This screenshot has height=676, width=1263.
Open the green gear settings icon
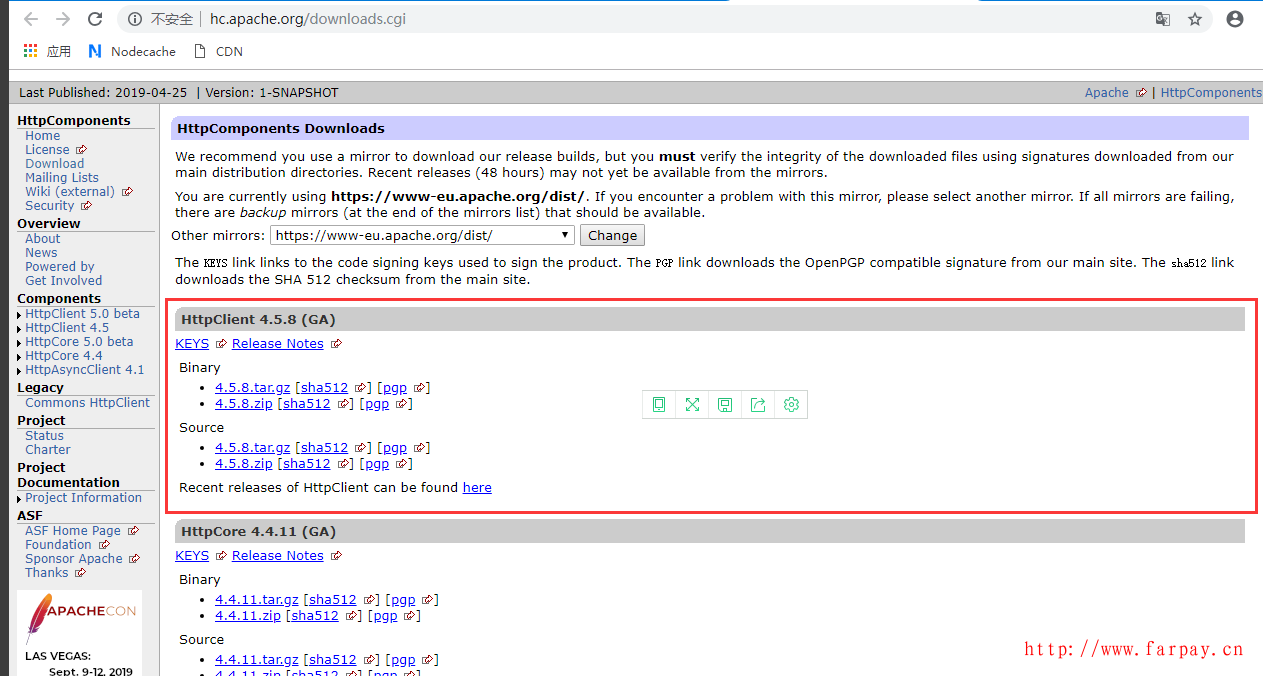[x=791, y=405]
